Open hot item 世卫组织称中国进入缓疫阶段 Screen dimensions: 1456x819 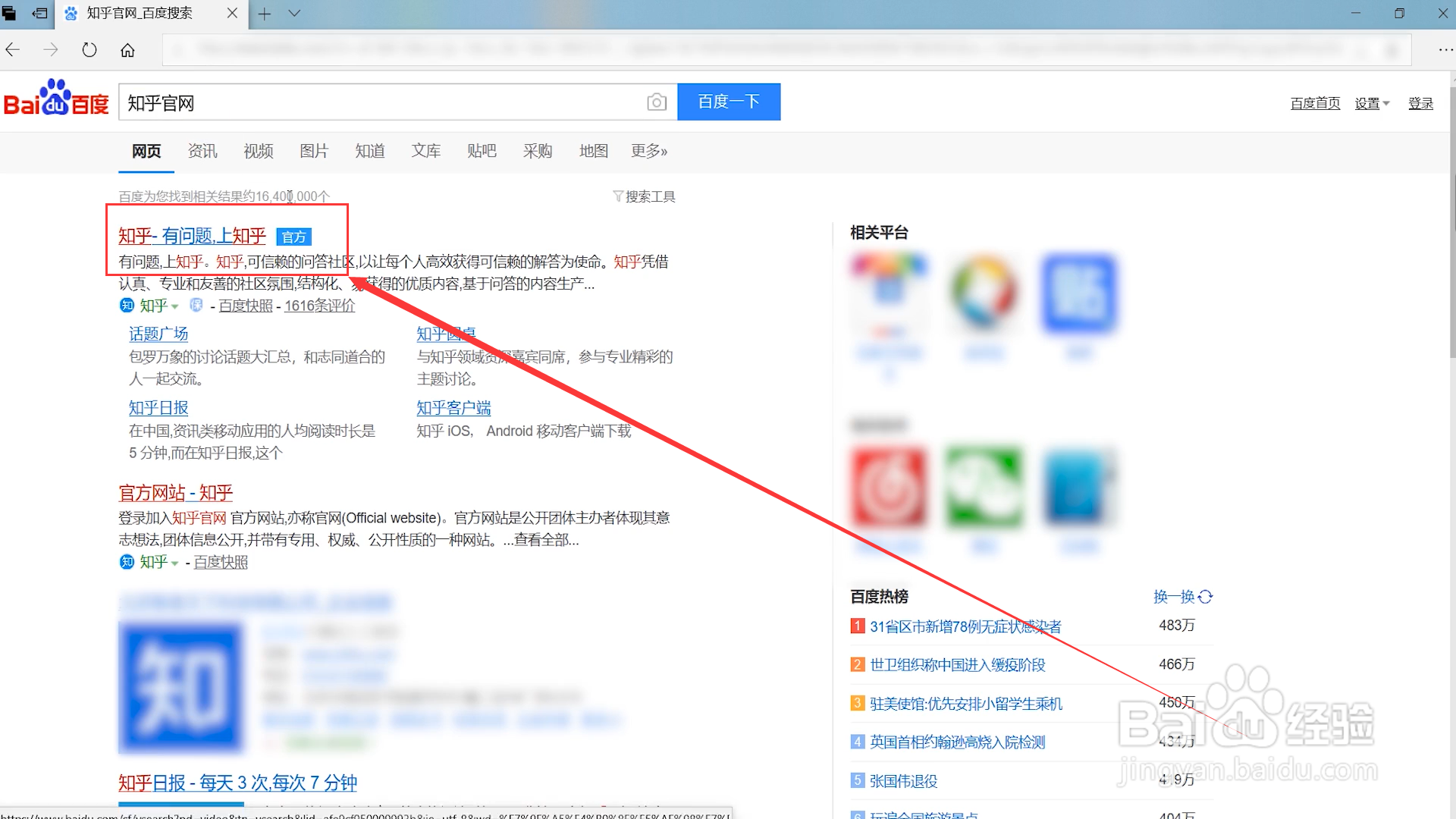point(958,665)
